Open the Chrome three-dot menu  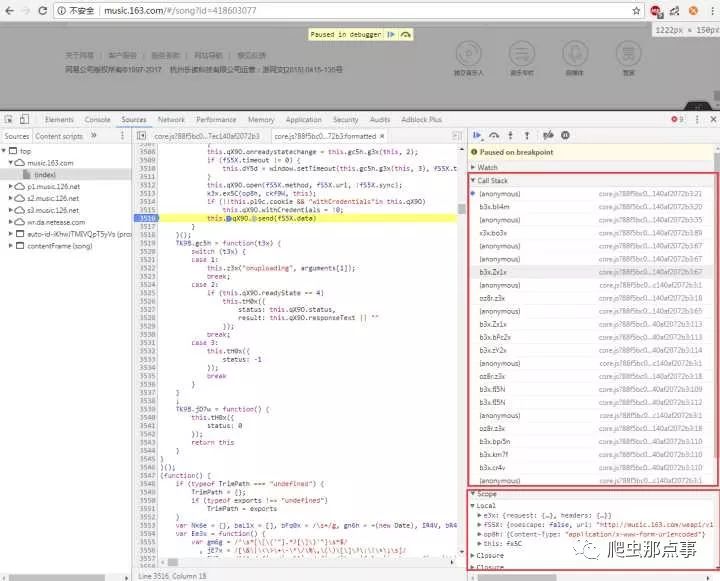coord(712,11)
